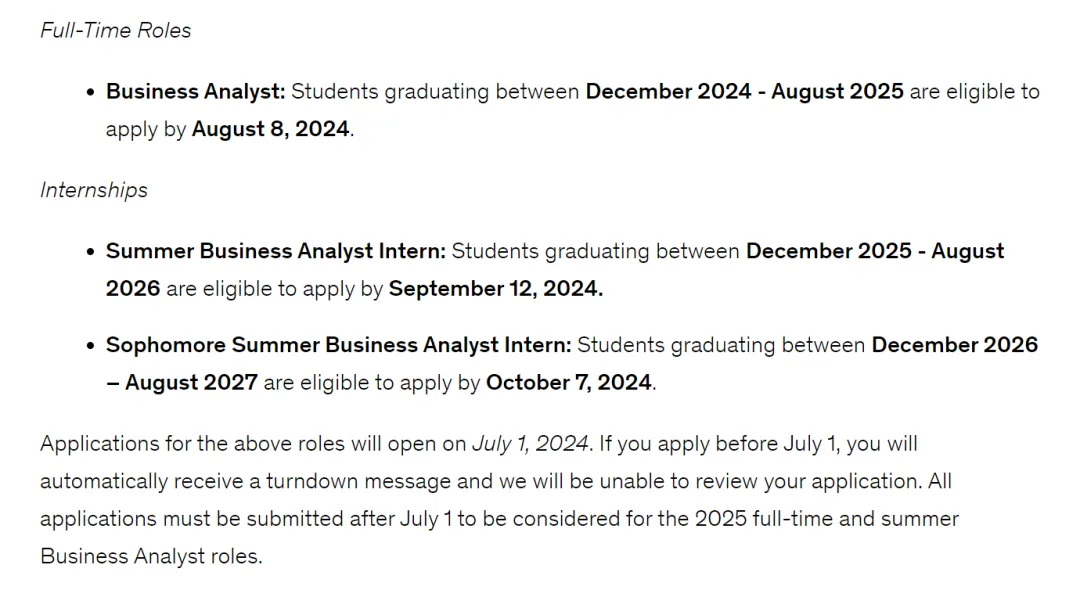Click the Sophomore Summer Business Analyst Intern label

click(338, 345)
